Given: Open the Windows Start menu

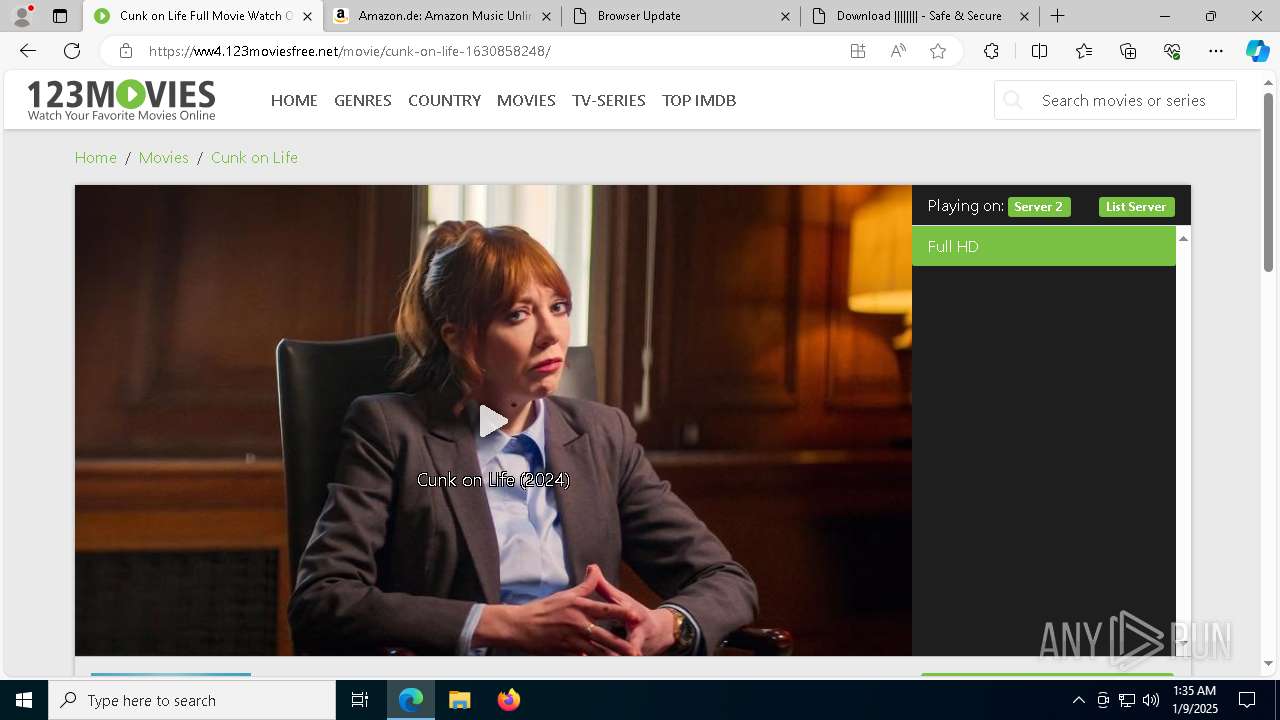Looking at the screenshot, I should tap(24, 700).
